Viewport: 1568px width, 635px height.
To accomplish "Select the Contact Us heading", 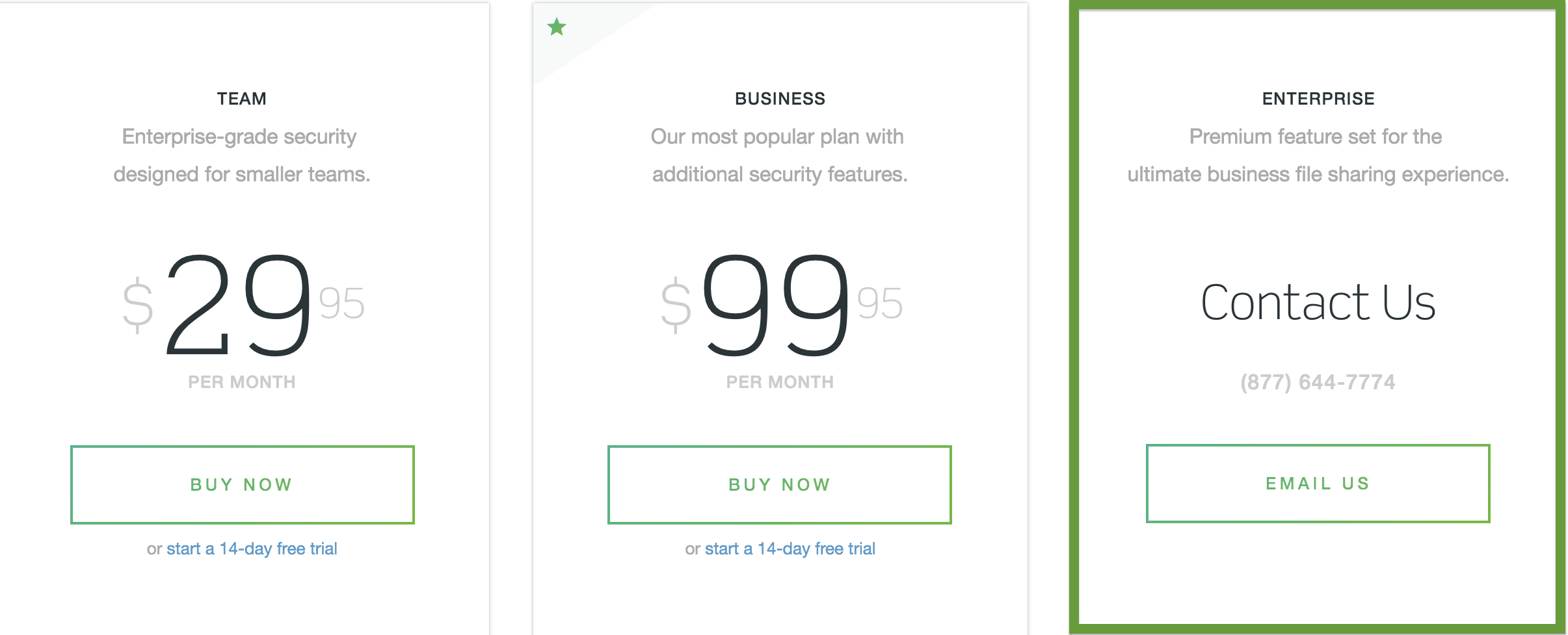I will (x=1318, y=303).
